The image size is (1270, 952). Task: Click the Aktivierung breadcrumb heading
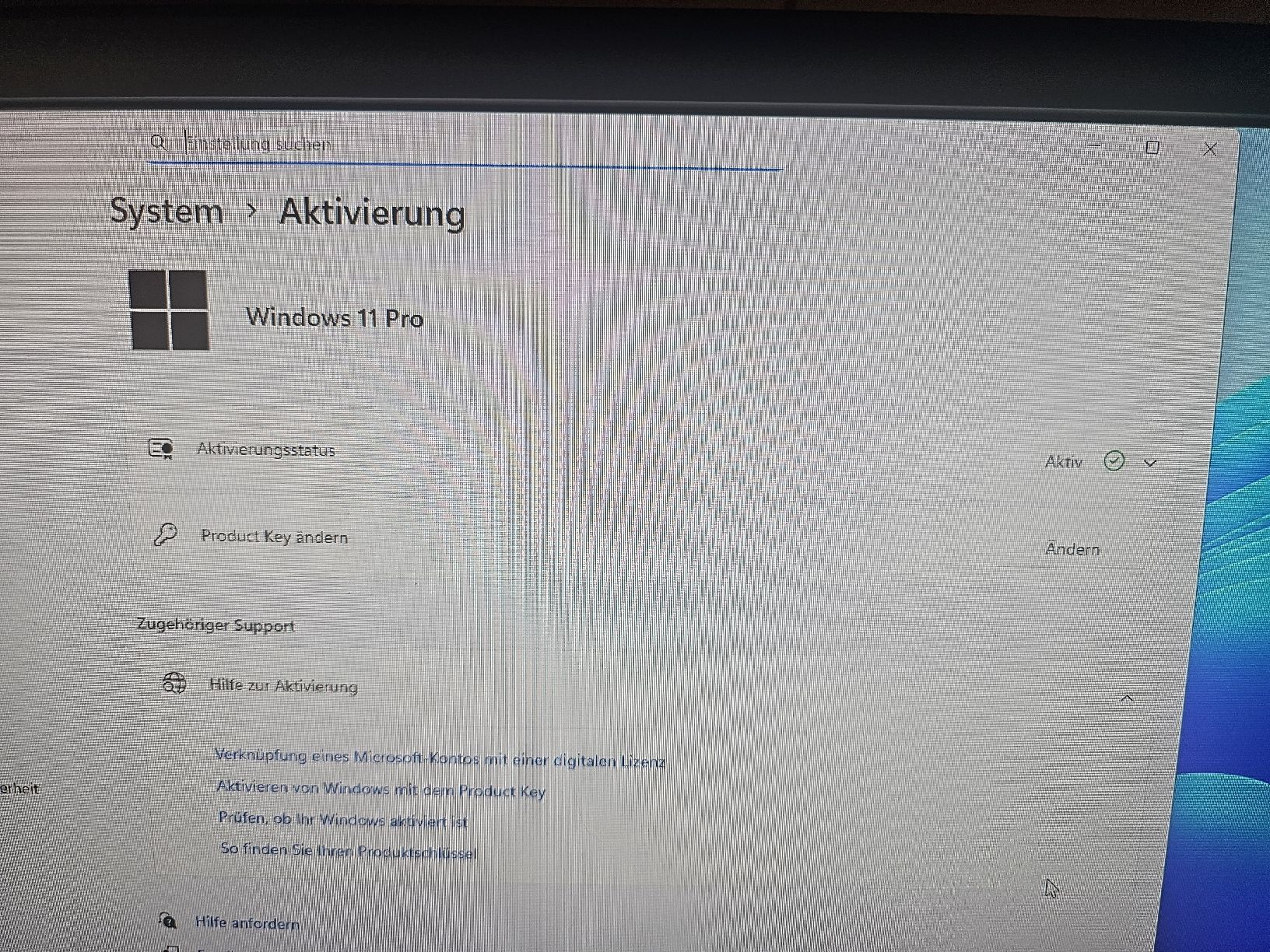coord(372,212)
